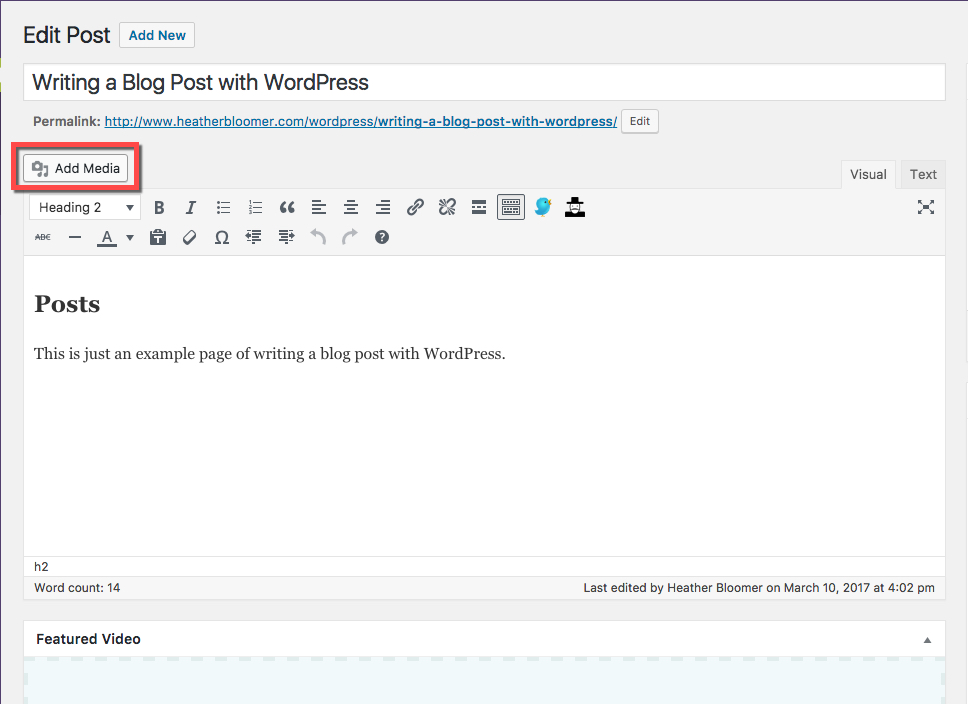This screenshot has height=704, width=968.
Task: Click the Add New post button
Action: tap(157, 35)
